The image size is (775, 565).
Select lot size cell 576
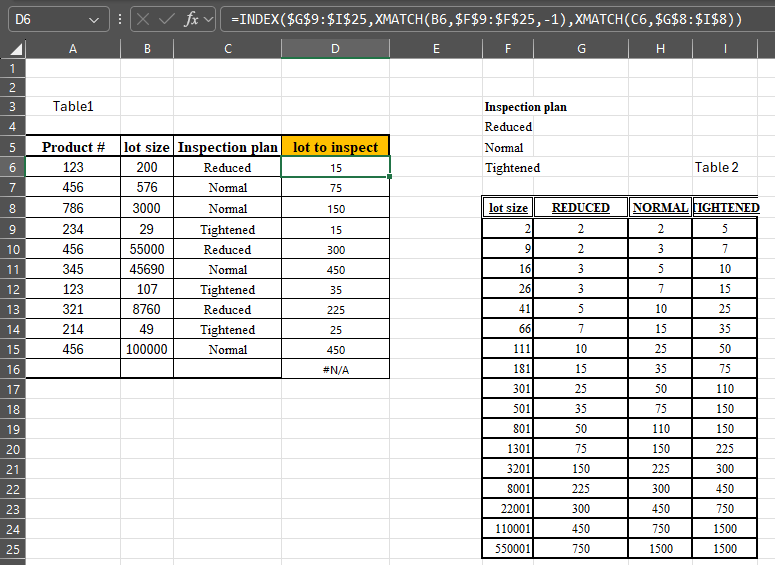coord(147,188)
